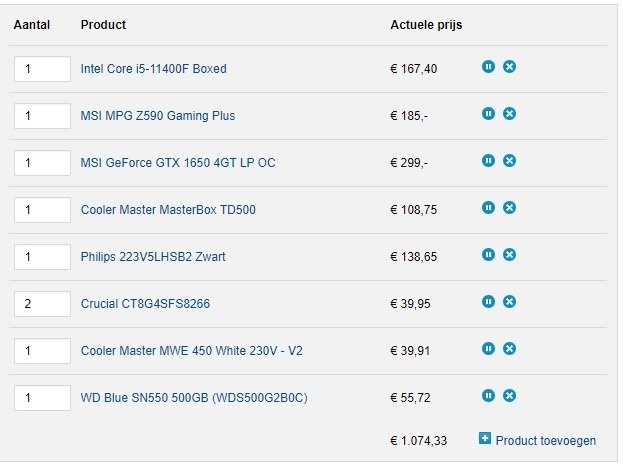Click the plus icon to add product
Viewport: 623px width, 467px height.
pos(485,439)
